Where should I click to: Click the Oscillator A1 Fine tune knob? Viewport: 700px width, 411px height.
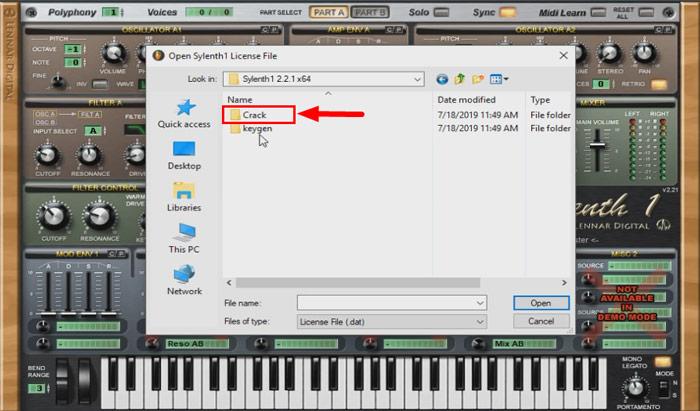57,82
